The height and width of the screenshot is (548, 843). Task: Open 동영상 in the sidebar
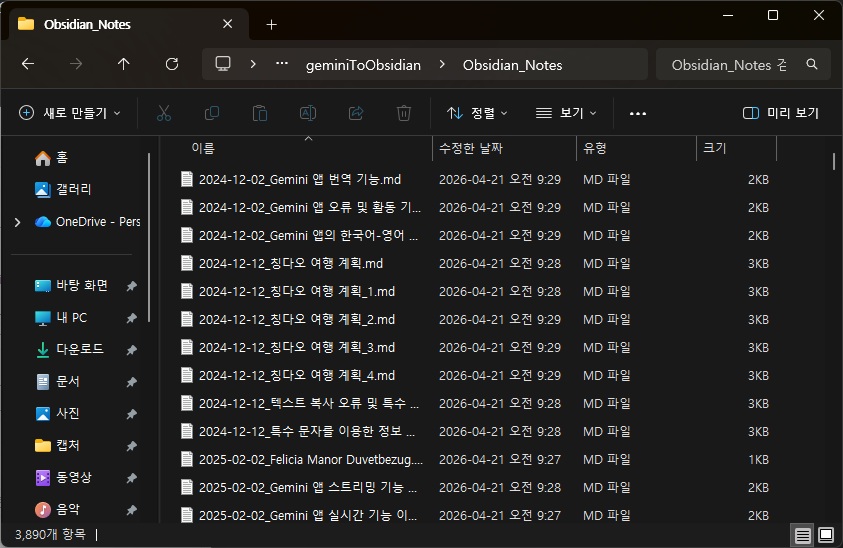pos(63,477)
